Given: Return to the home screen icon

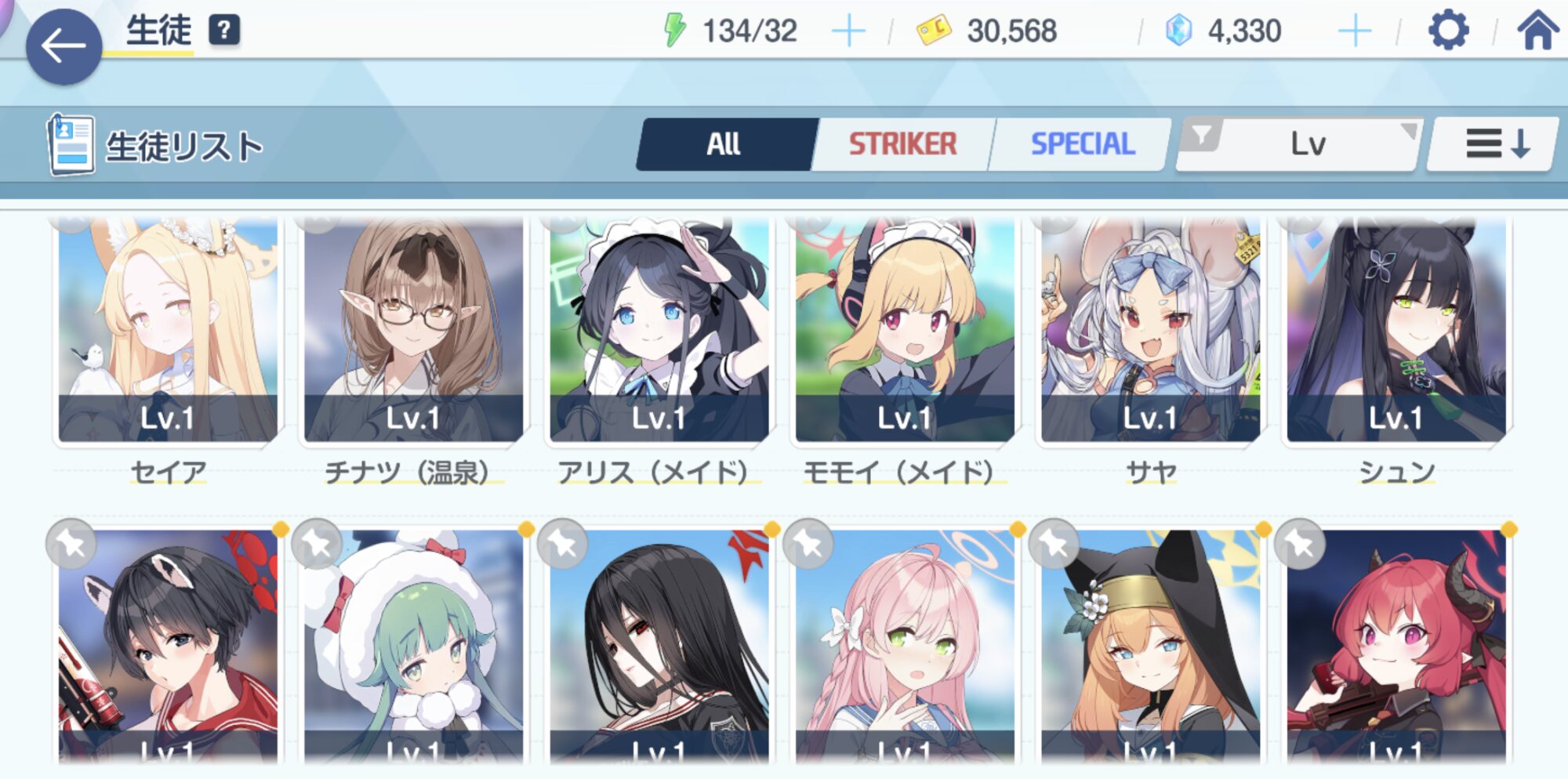Looking at the screenshot, I should (x=1537, y=30).
